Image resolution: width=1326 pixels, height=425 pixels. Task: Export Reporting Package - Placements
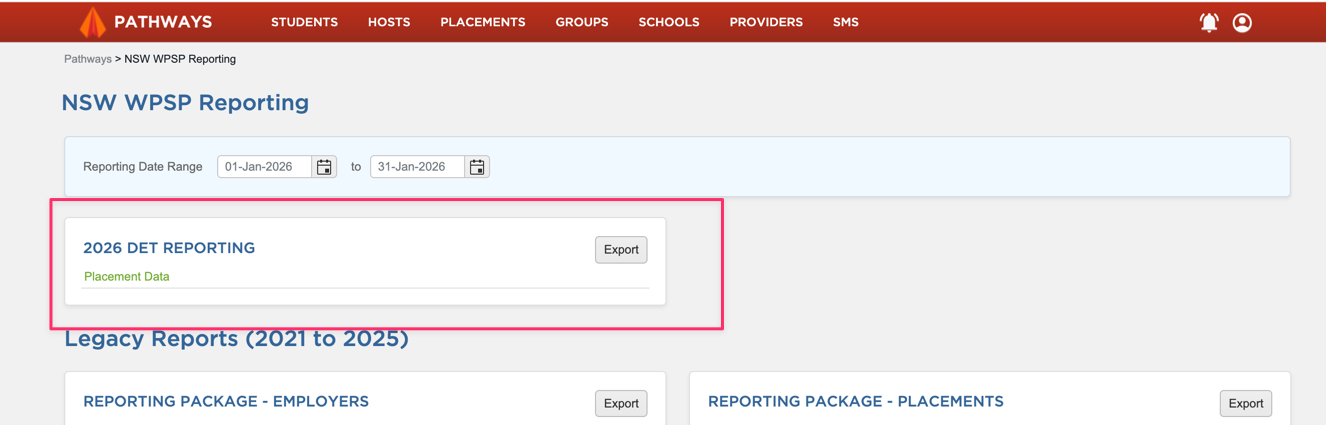[x=1245, y=403]
